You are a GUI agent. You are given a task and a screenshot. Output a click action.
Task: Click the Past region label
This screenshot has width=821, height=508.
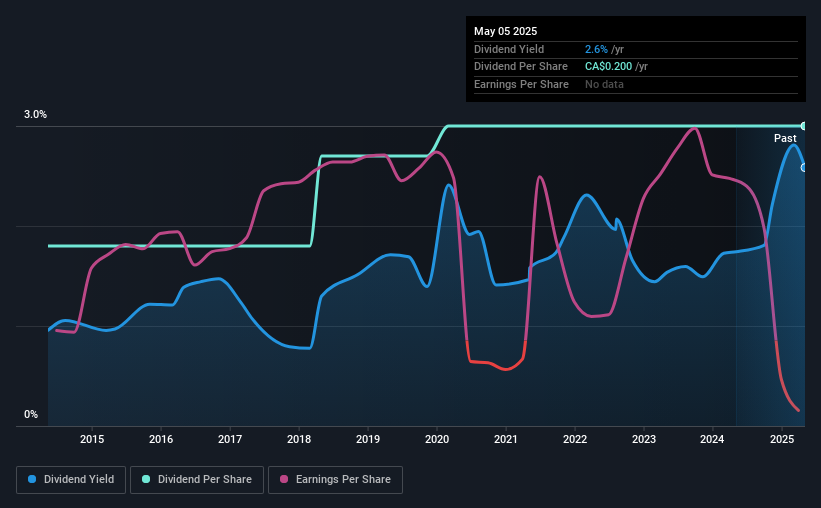click(785, 138)
